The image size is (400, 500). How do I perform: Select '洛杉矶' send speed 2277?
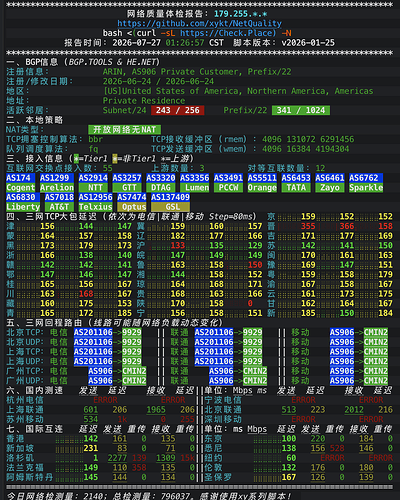tap(117, 458)
